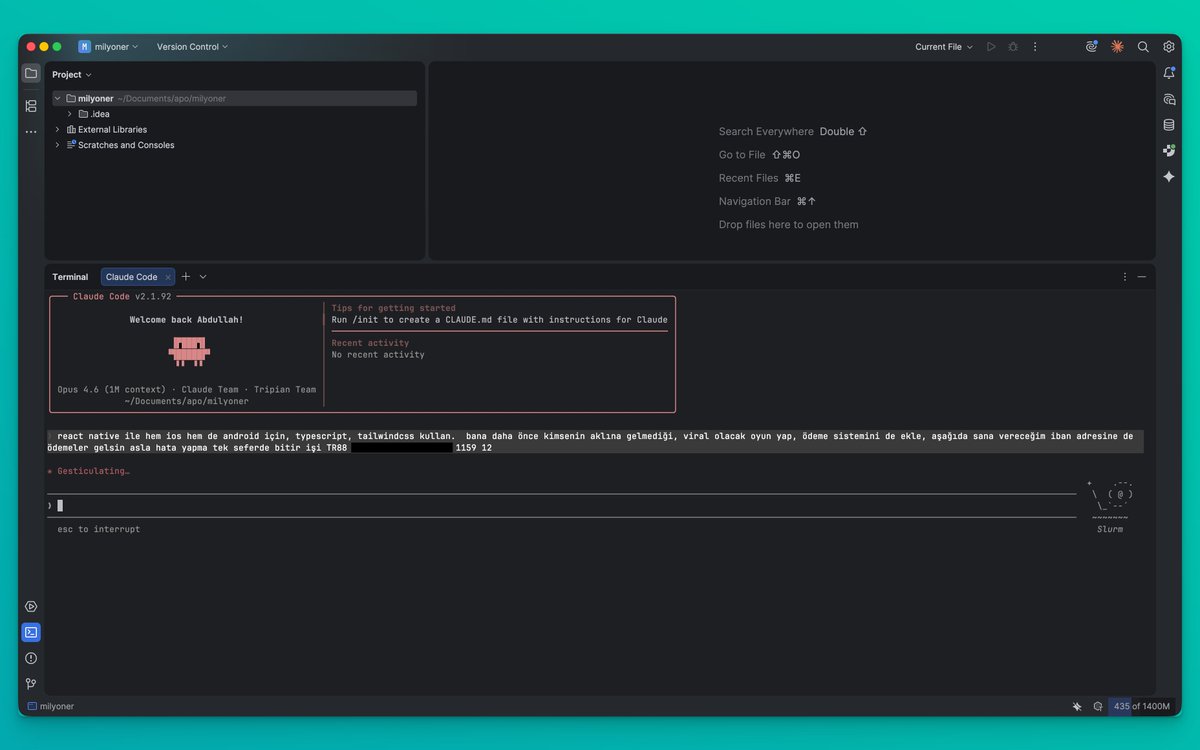Open the Git tool window icon
The image size is (1200, 750).
[31, 684]
